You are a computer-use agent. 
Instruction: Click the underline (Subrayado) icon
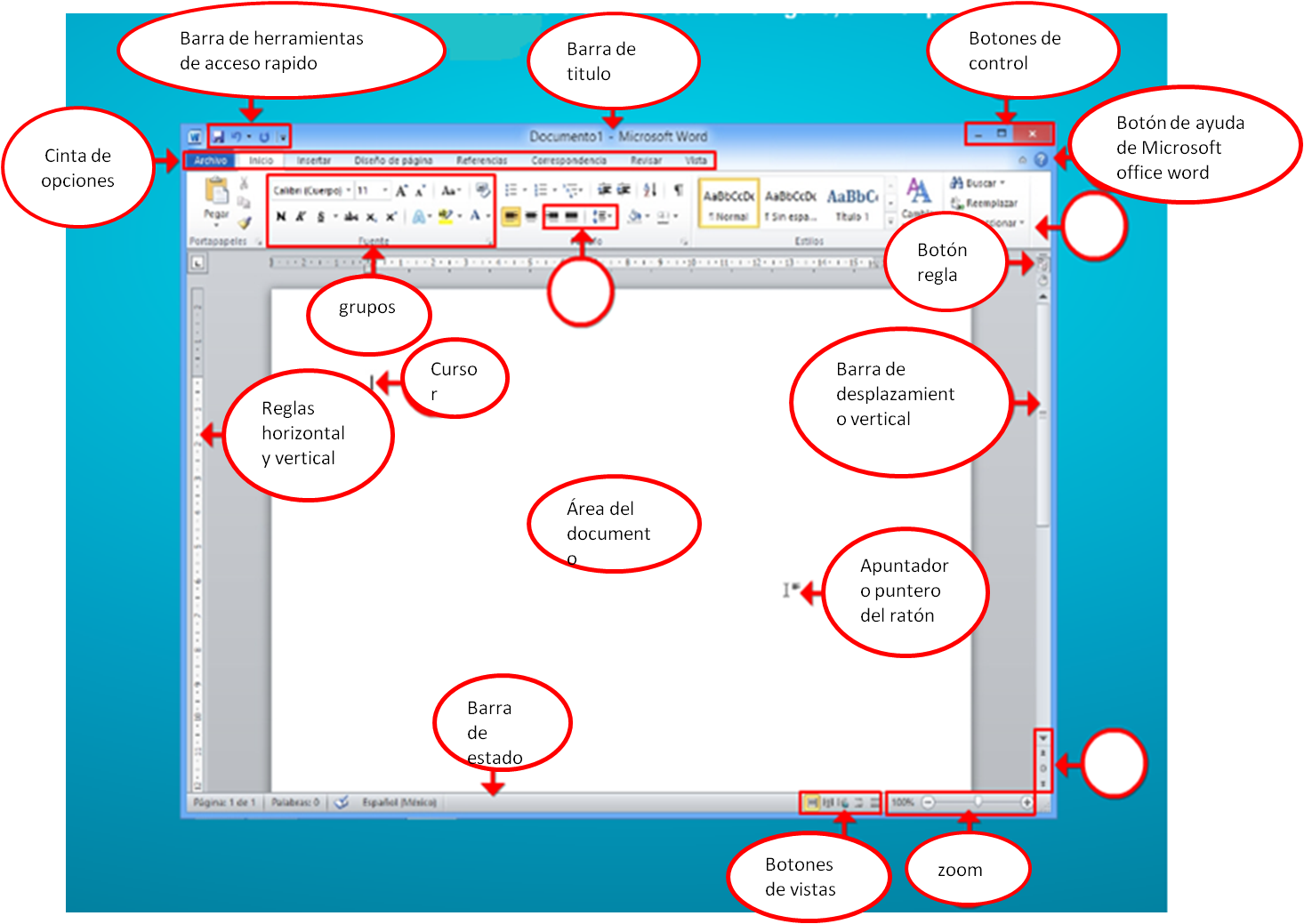coord(320,214)
